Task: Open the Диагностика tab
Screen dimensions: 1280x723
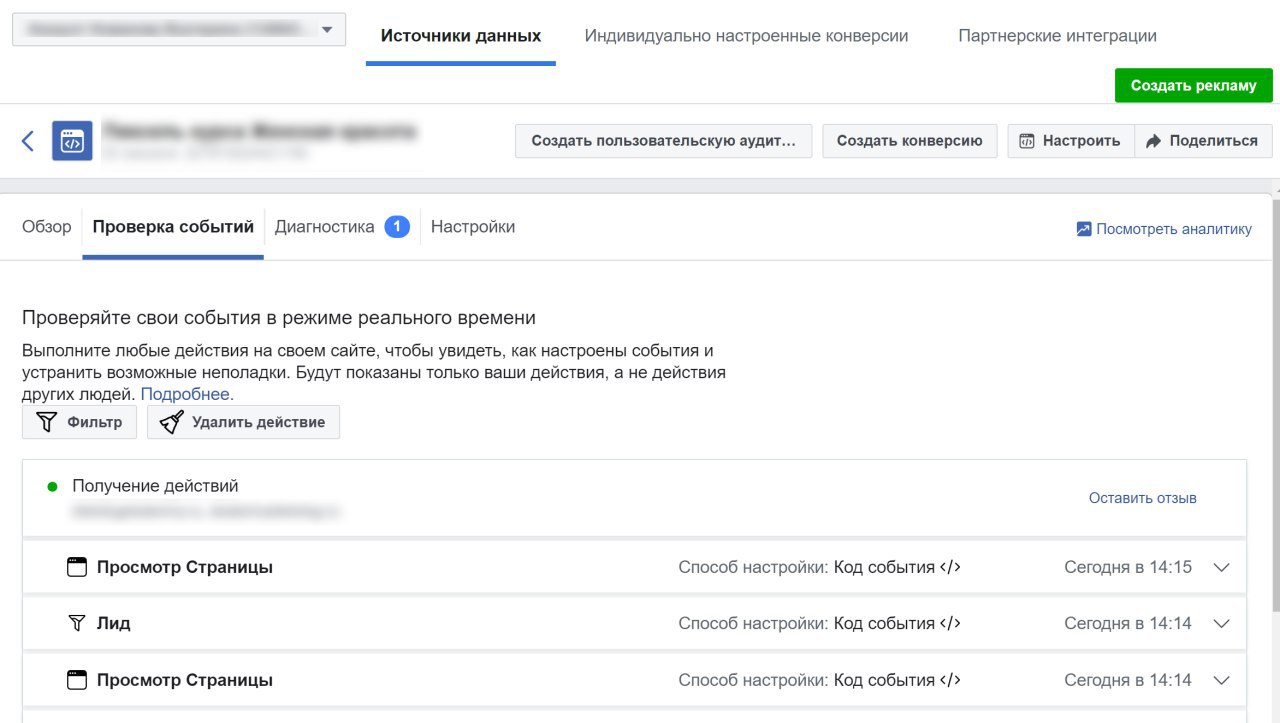Action: tap(324, 227)
